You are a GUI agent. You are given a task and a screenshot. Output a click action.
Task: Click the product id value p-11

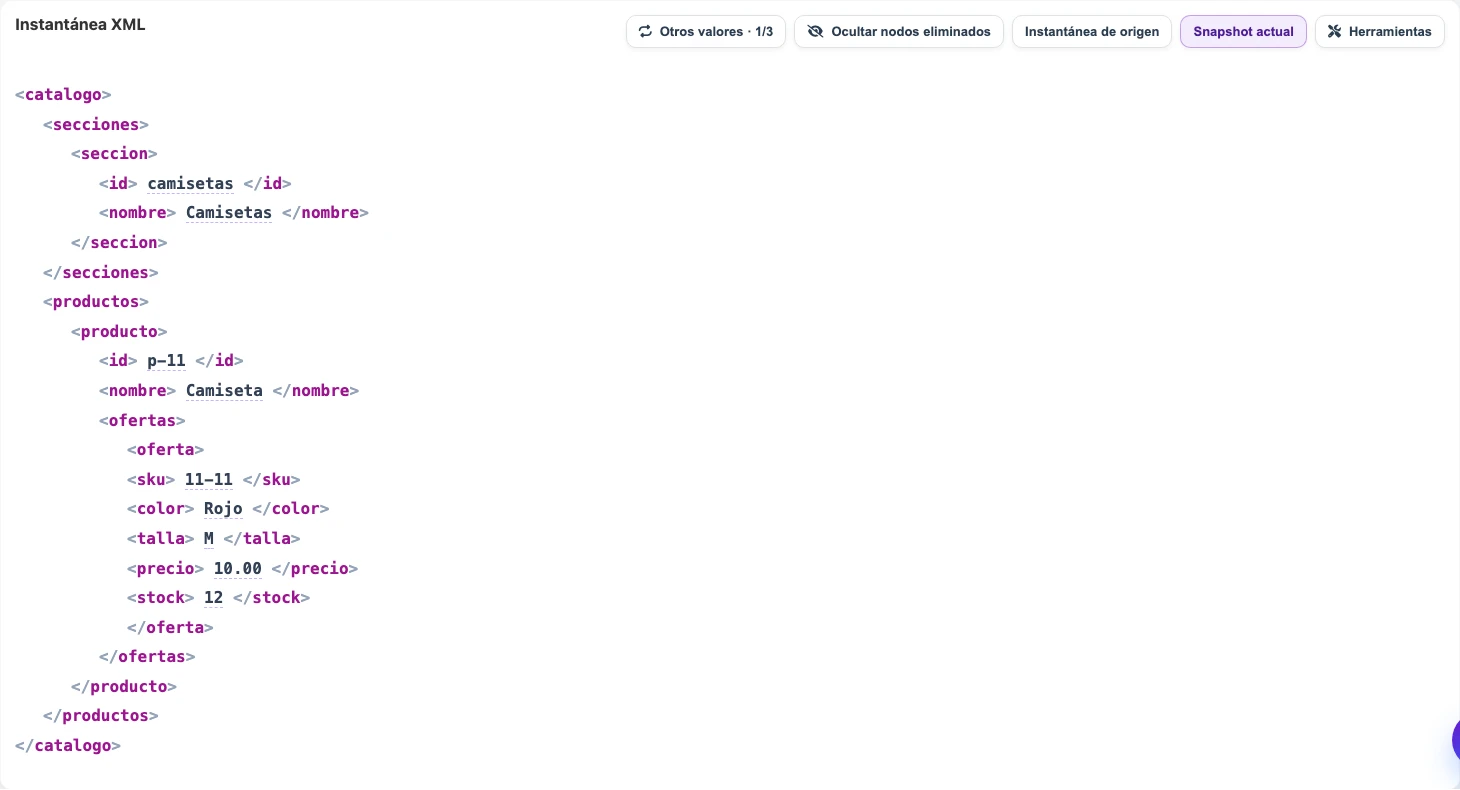point(166,360)
